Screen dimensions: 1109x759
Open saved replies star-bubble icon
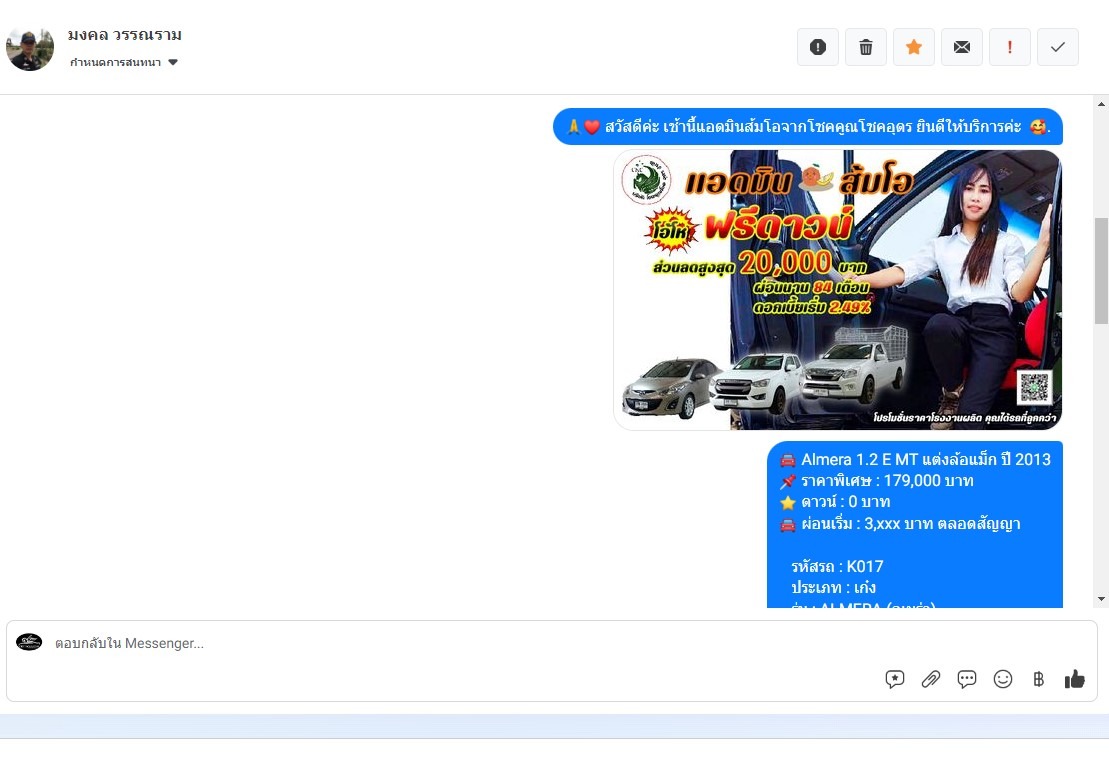pyautogui.click(x=895, y=679)
